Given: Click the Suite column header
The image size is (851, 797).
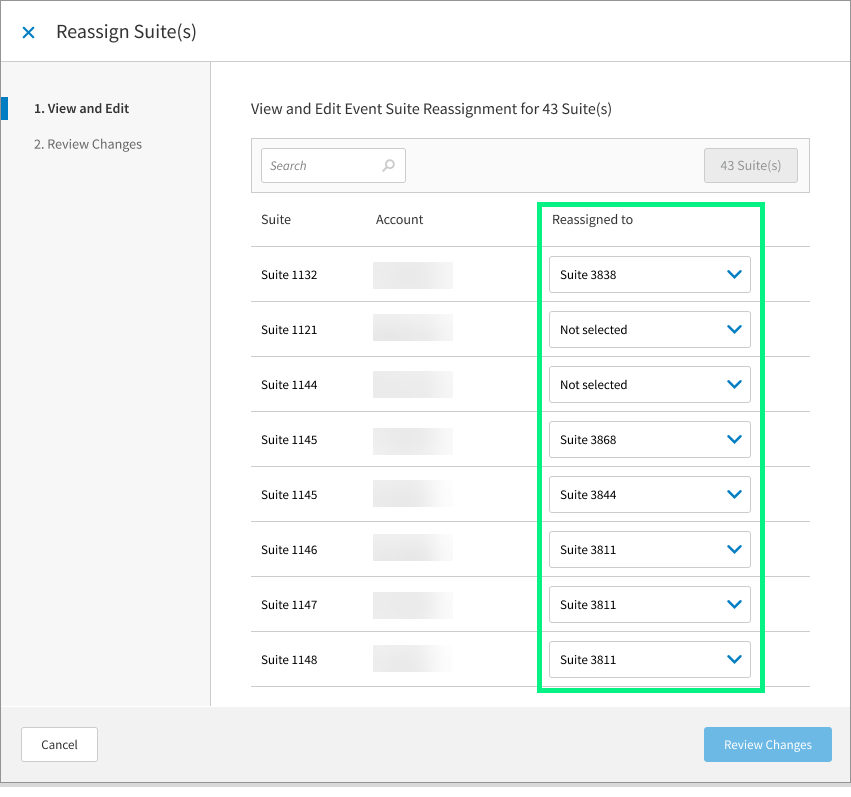Looking at the screenshot, I should (x=276, y=219).
